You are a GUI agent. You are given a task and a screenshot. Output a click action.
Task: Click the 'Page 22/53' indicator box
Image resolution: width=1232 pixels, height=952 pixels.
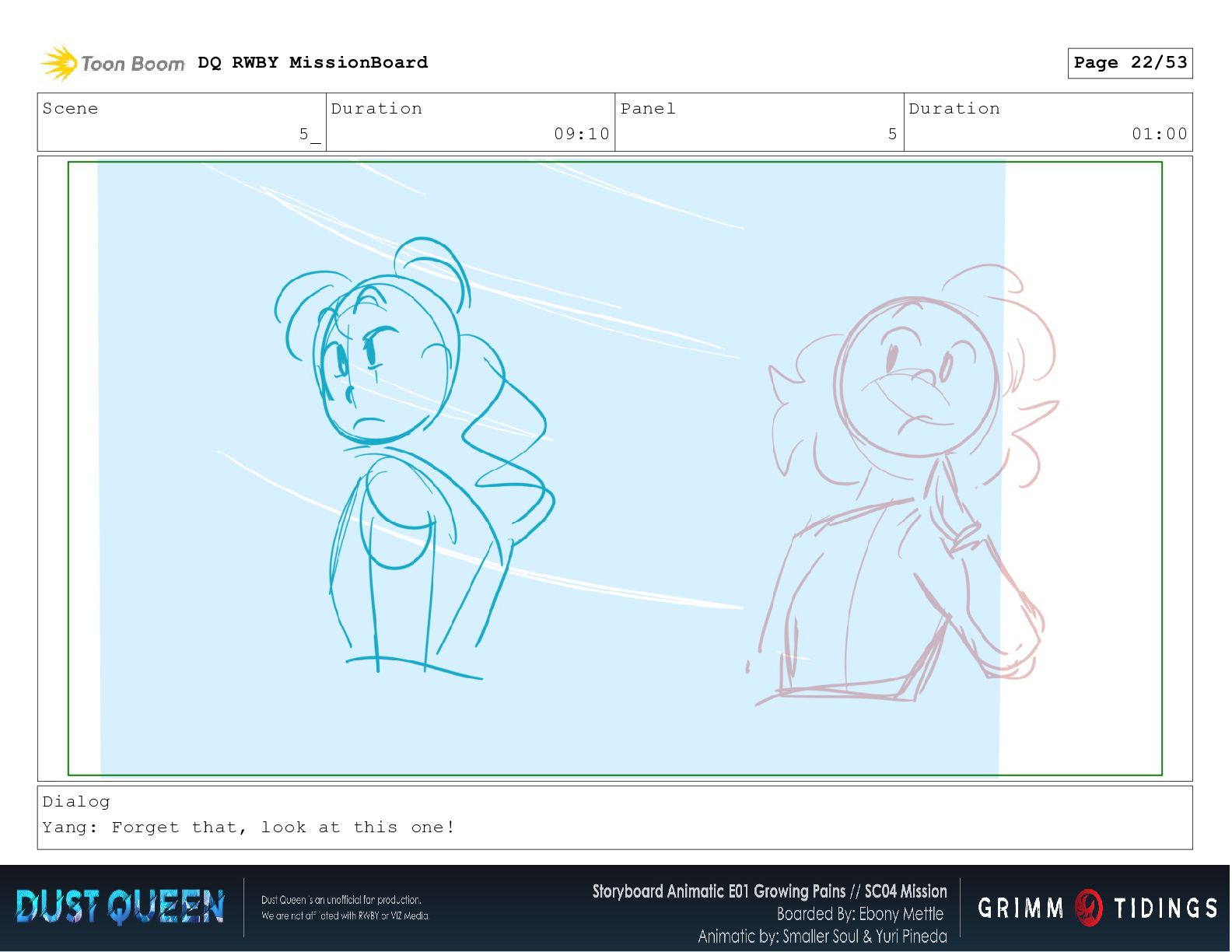coord(1130,63)
